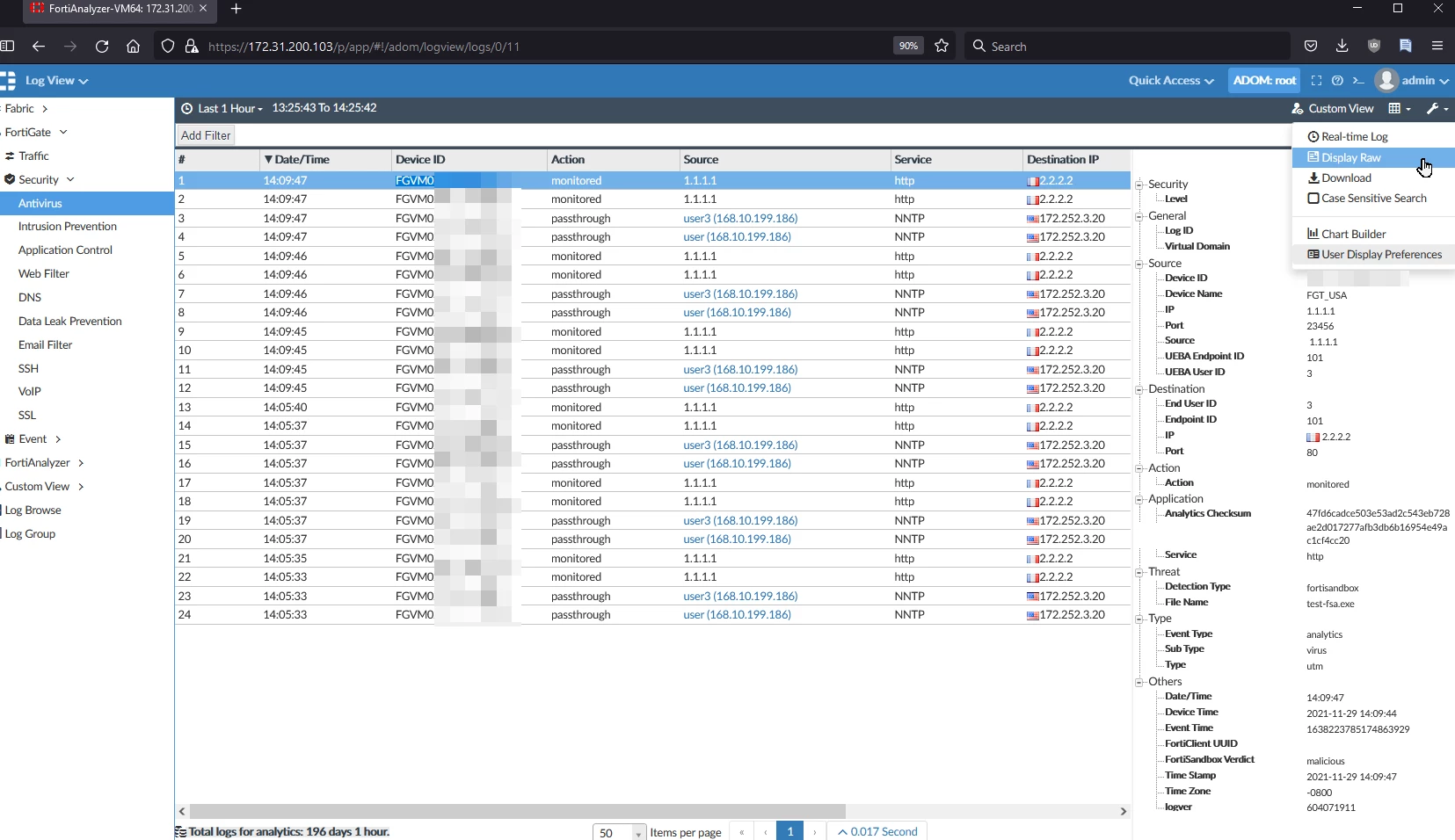1455x840 pixels.
Task: Open Items per page 50 dropdown
Action: coord(620,832)
